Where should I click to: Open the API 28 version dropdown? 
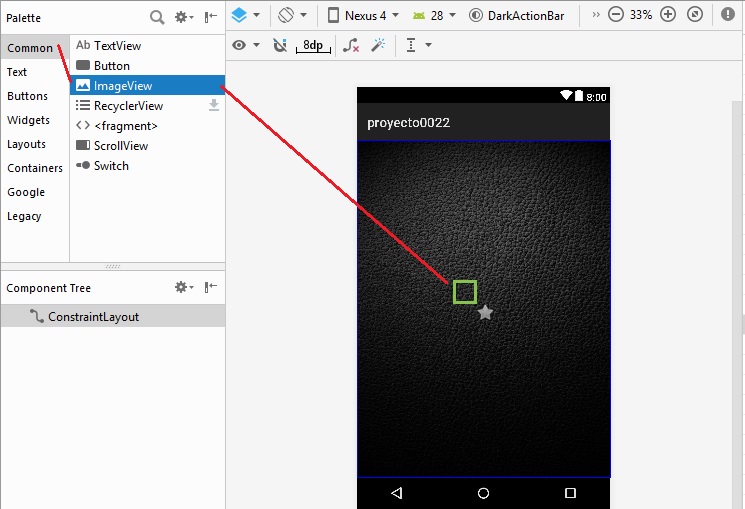pos(435,15)
